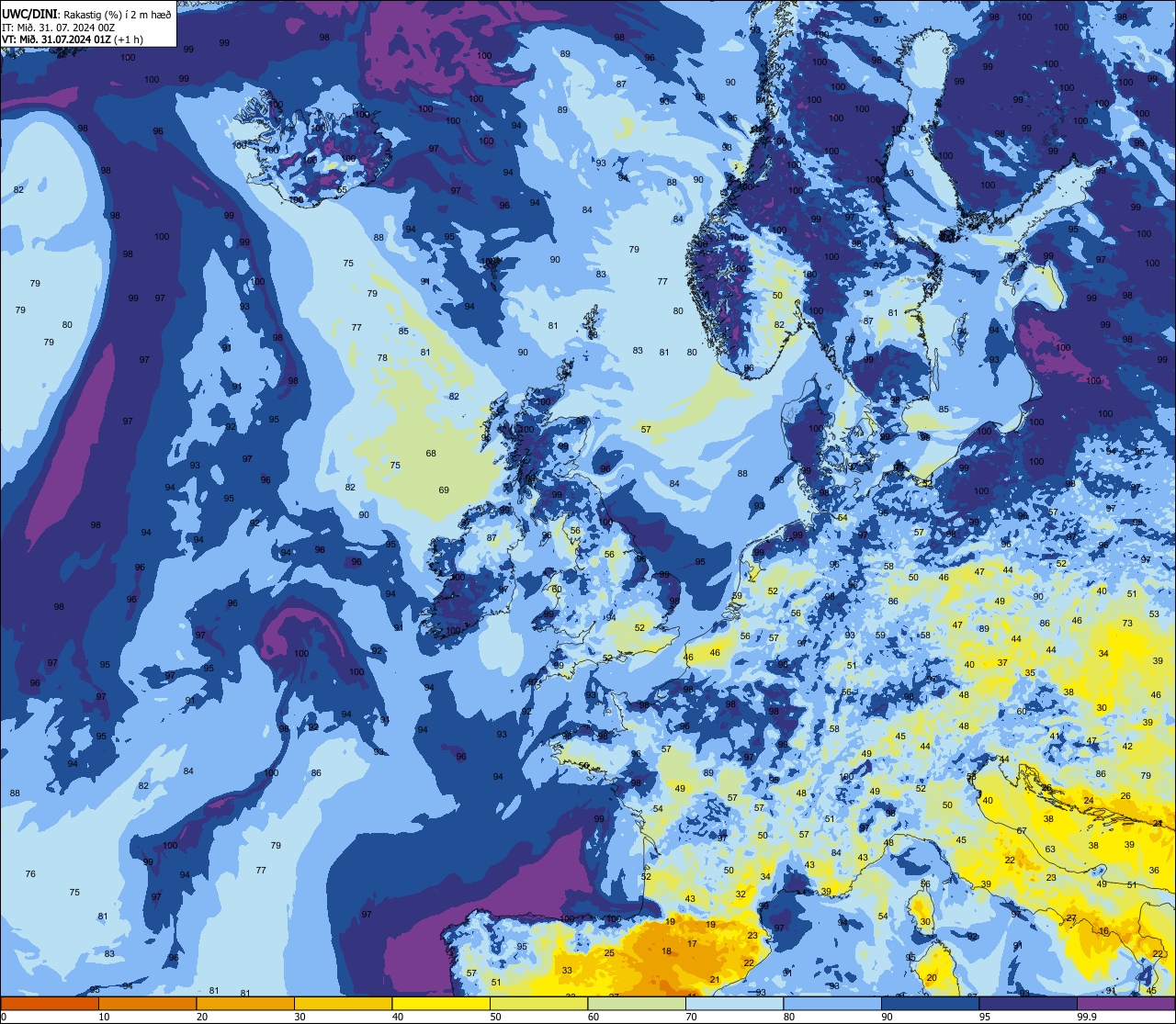Viewport: 1176px width, 1024px height.
Task: Pick the 70–80 pale blue legend swatch
Action: [734, 1003]
